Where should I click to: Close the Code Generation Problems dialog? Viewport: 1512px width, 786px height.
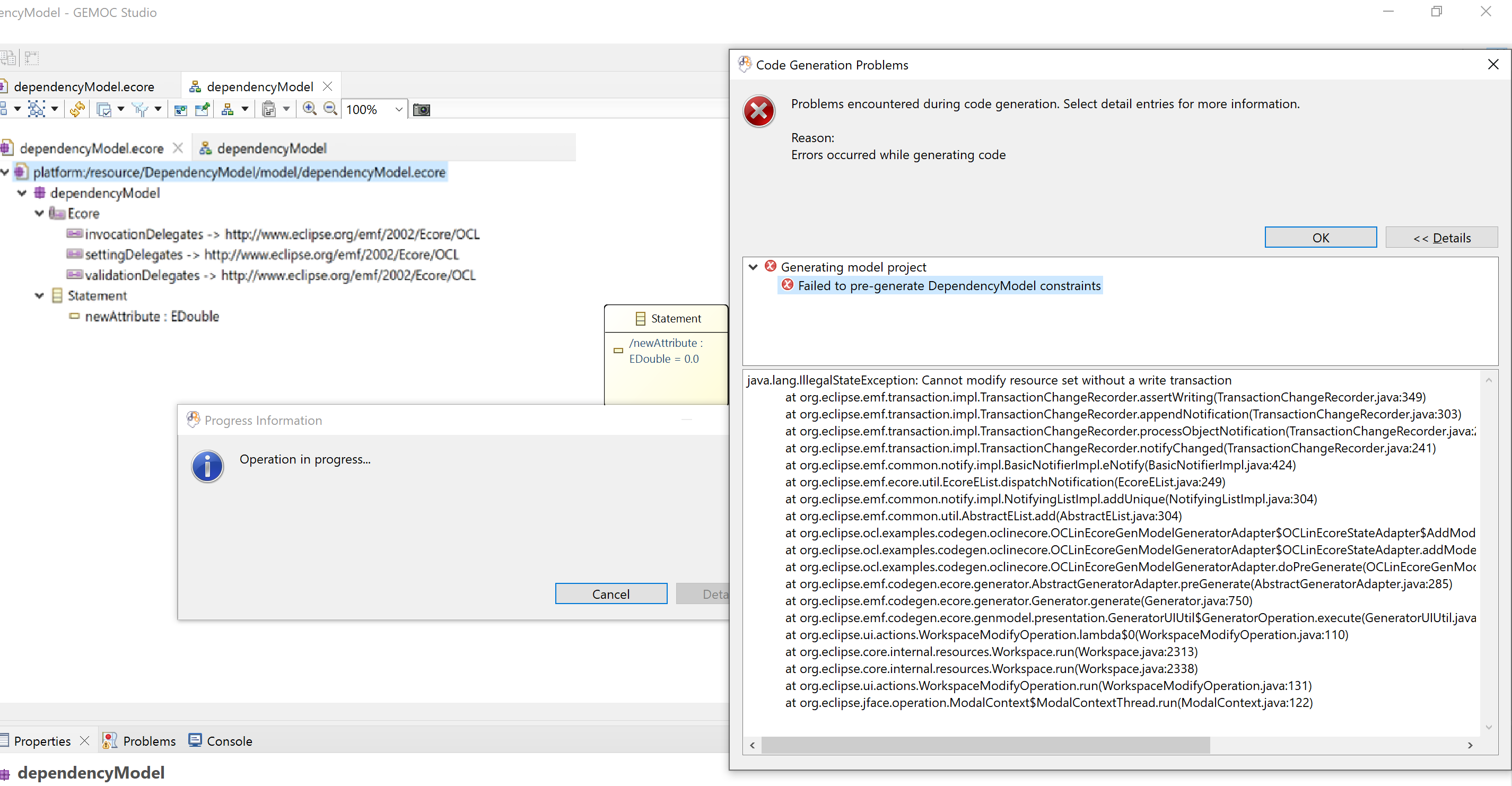[1492, 64]
